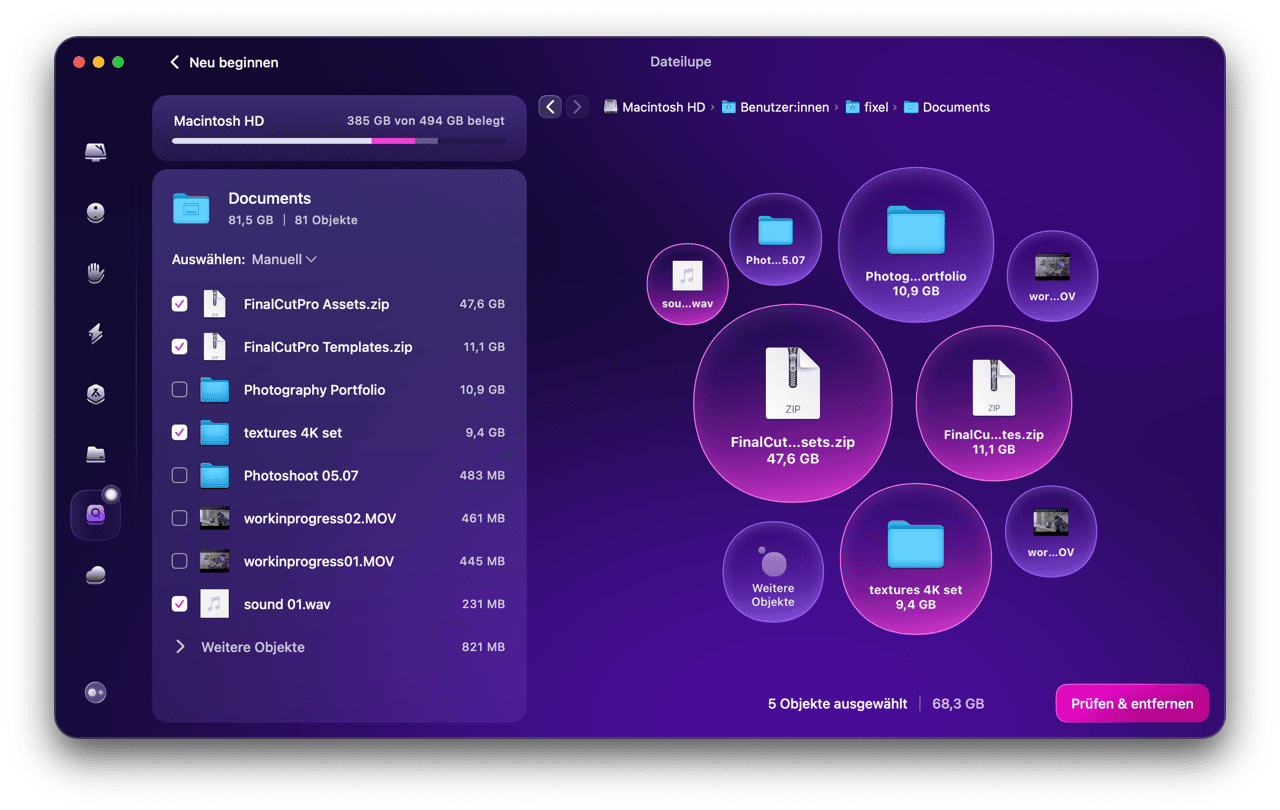The image size is (1280, 810).
Task: Open the Smart Care monitor icon in sidebar
Action: 96,152
